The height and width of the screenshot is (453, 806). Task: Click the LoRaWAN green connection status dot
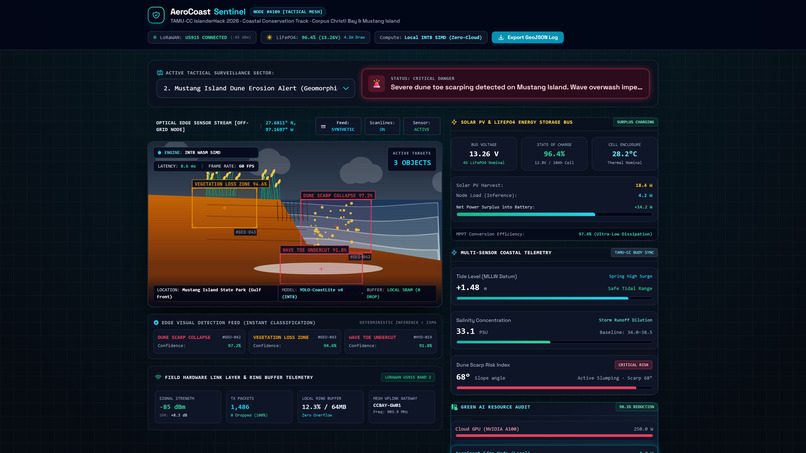click(155, 38)
